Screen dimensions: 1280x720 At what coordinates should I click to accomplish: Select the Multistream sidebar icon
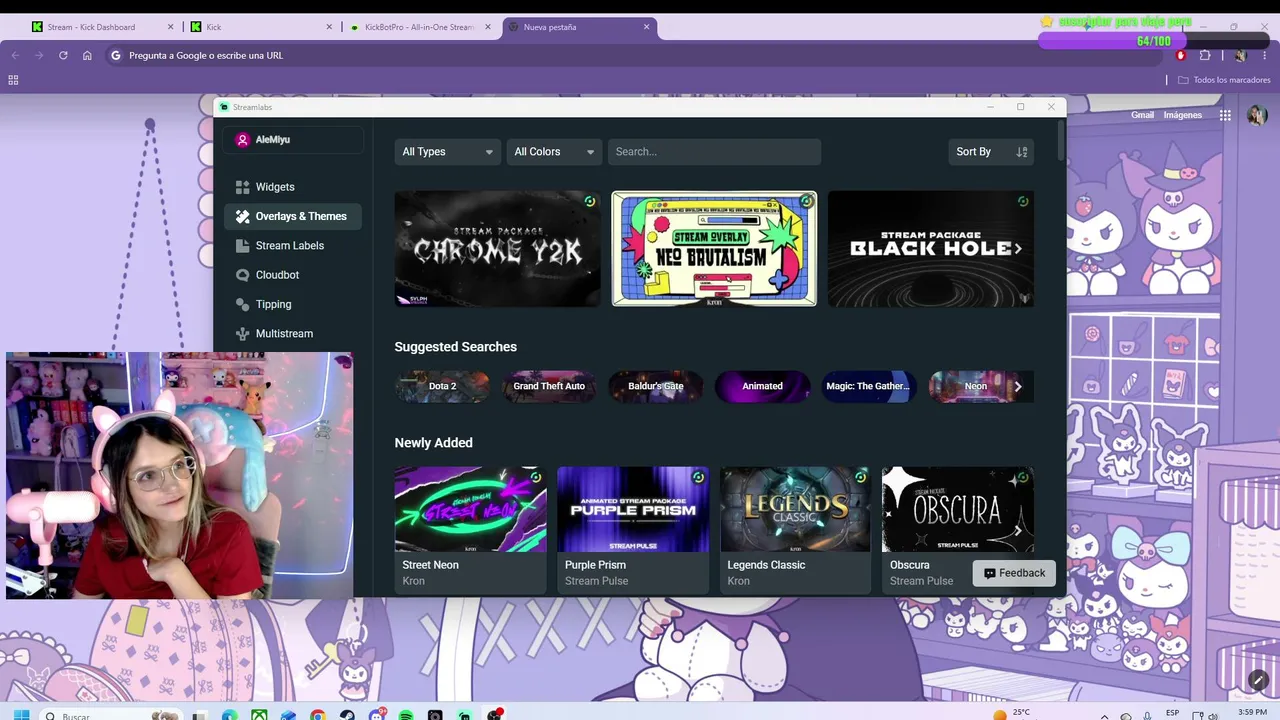pos(242,334)
